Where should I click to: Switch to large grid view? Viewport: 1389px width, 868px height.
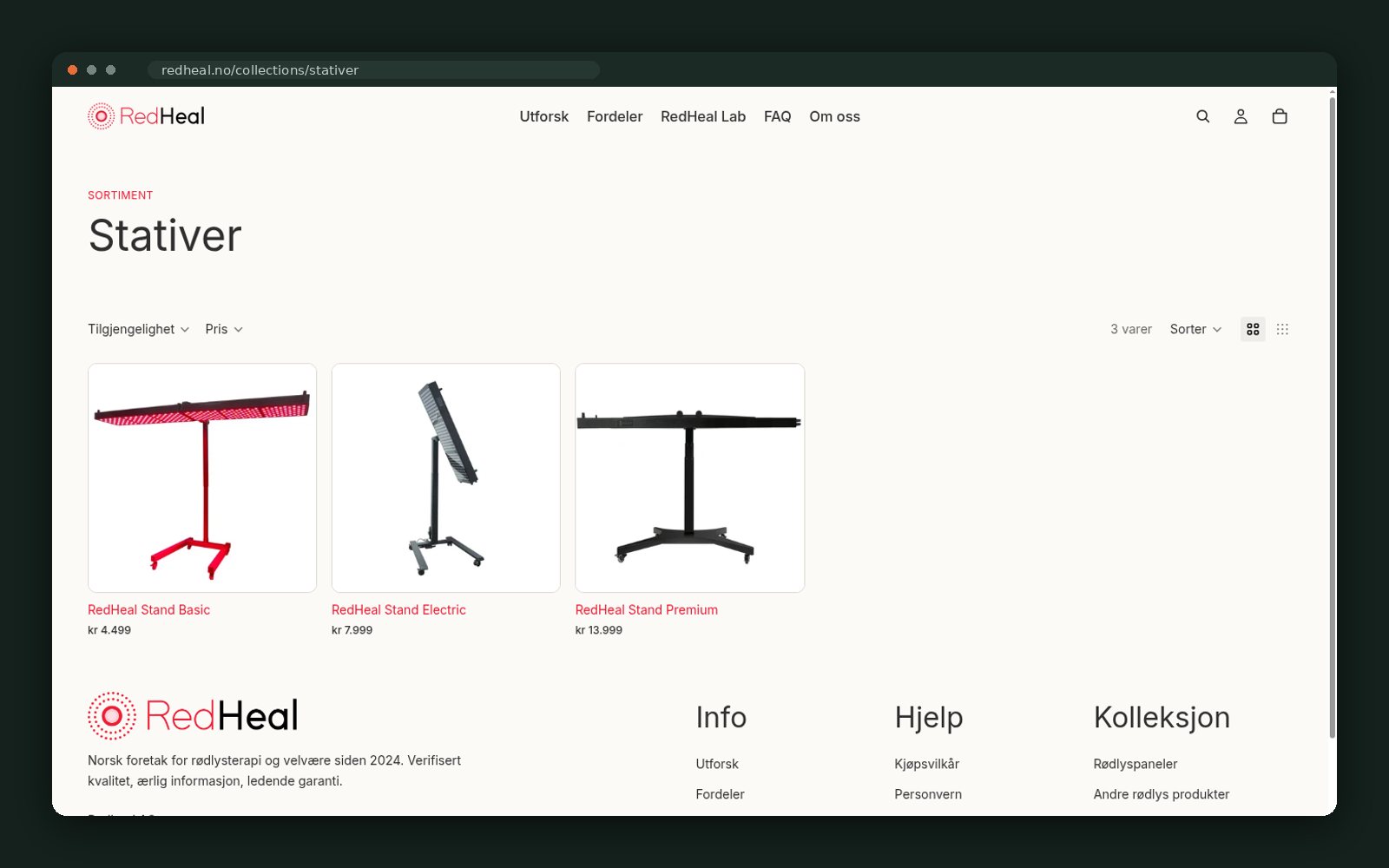pyautogui.click(x=1253, y=329)
